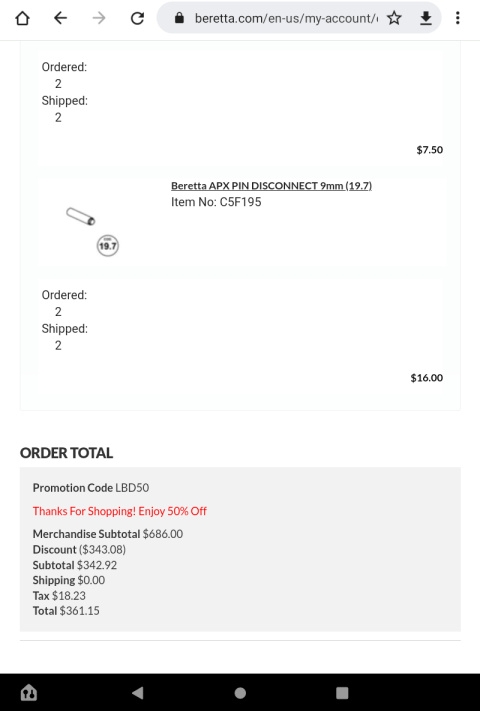Reload the page with the refresh icon
This screenshot has width=480, height=711.
click(x=137, y=18)
